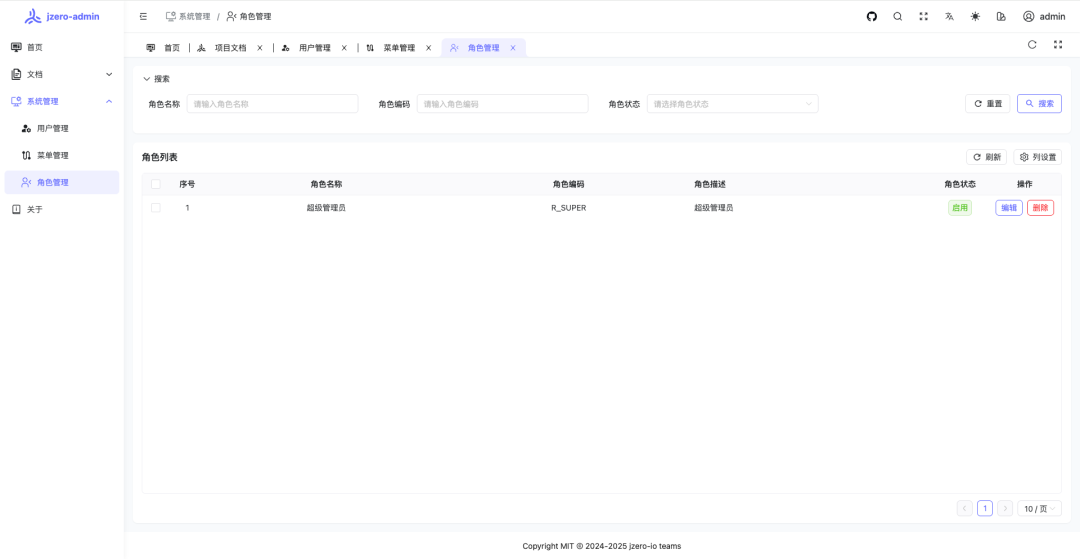
Task: Click the 关于 sidebar info icon
Action: [x=17, y=210]
